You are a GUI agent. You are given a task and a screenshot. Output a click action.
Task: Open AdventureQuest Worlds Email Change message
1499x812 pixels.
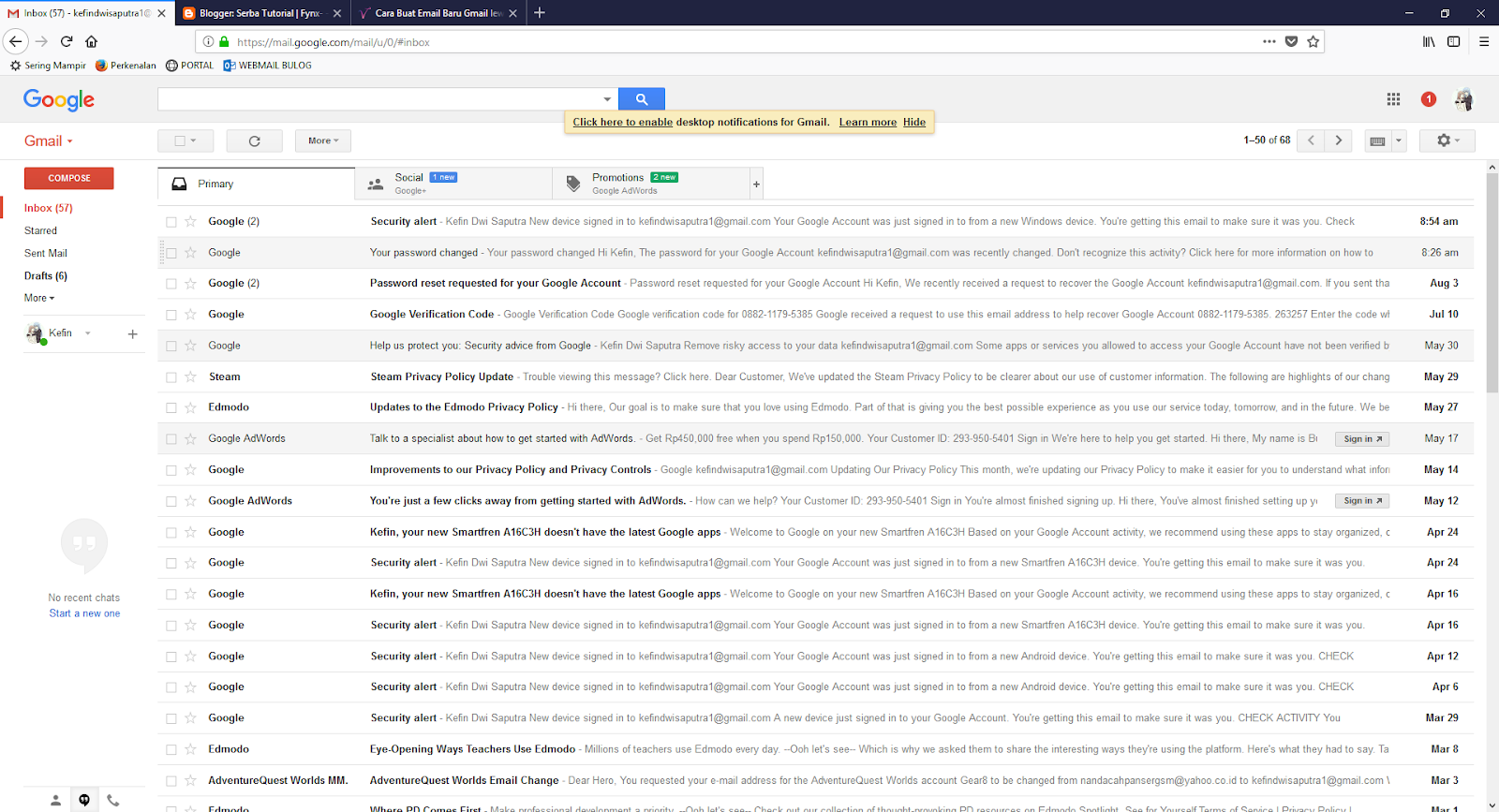815,780
